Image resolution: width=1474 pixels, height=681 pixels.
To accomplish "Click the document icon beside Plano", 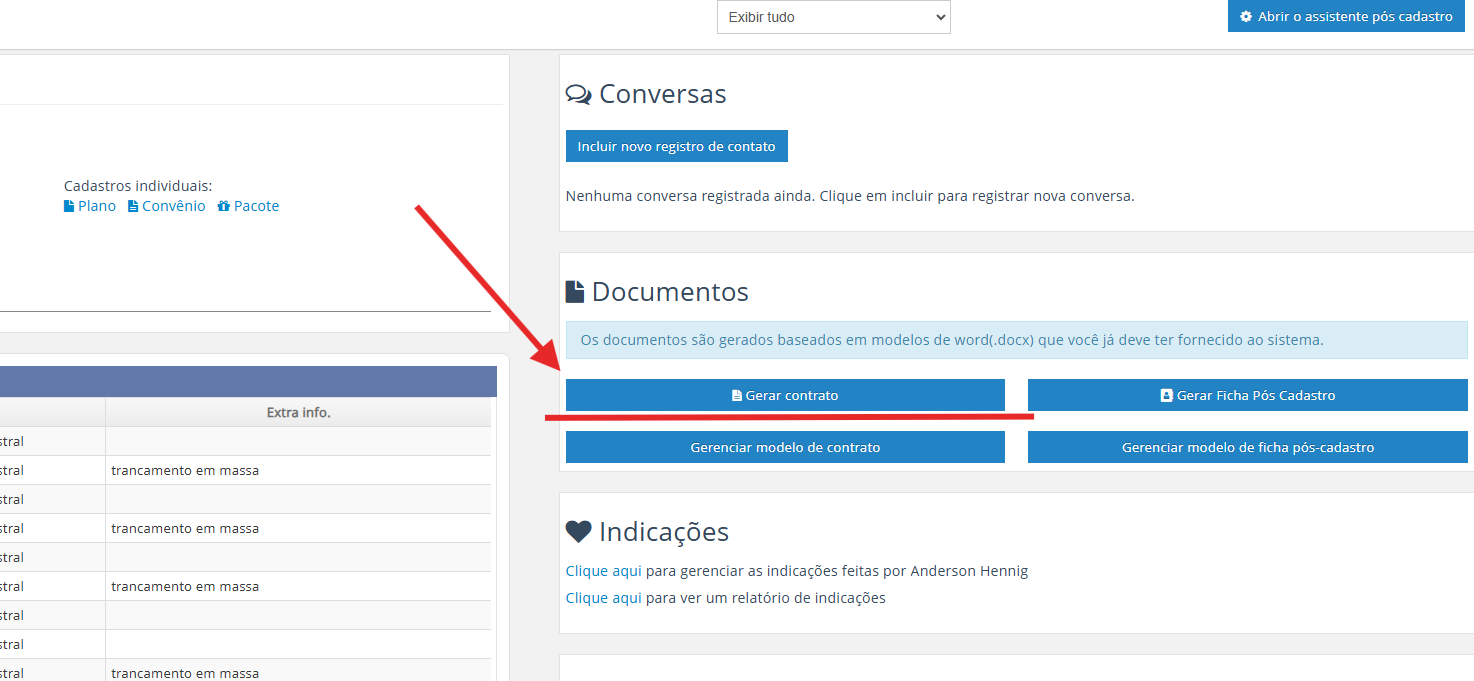I will (x=69, y=206).
